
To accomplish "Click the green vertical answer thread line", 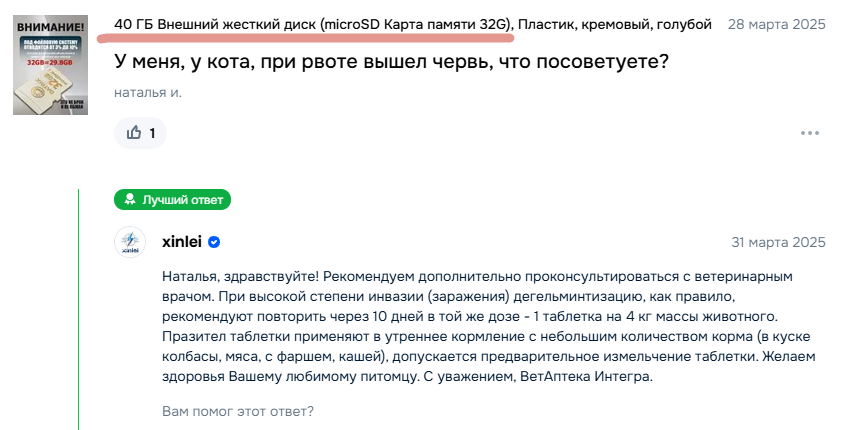I will click(x=78, y=310).
